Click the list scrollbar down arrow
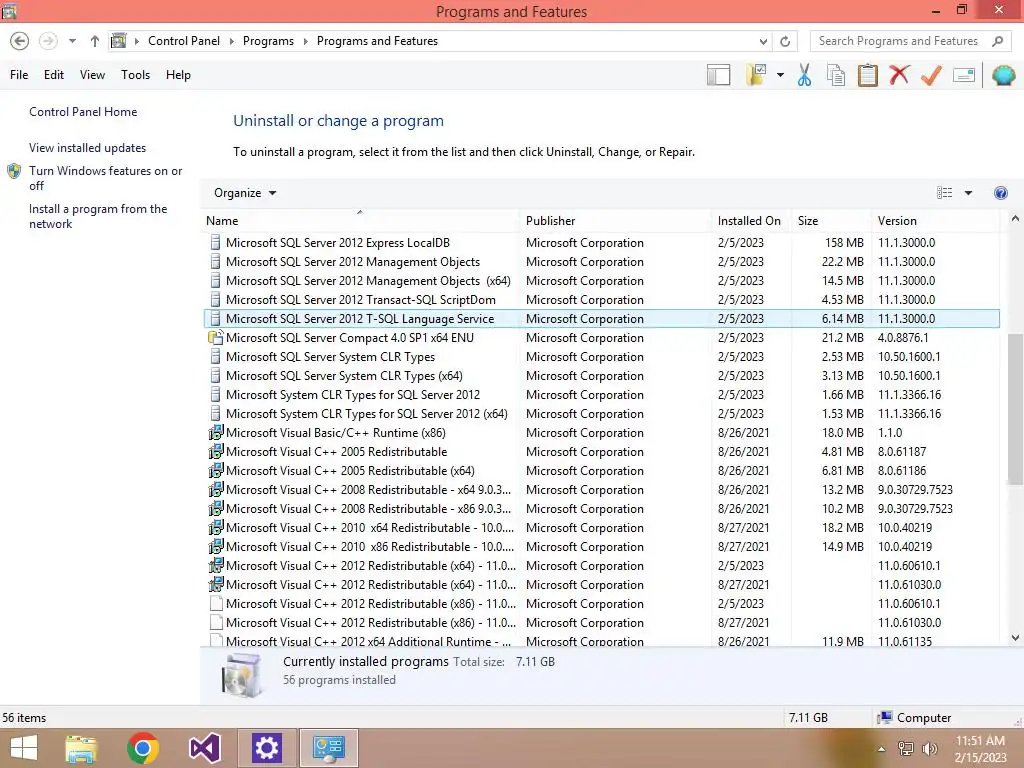The height and width of the screenshot is (768, 1024). point(1015,638)
